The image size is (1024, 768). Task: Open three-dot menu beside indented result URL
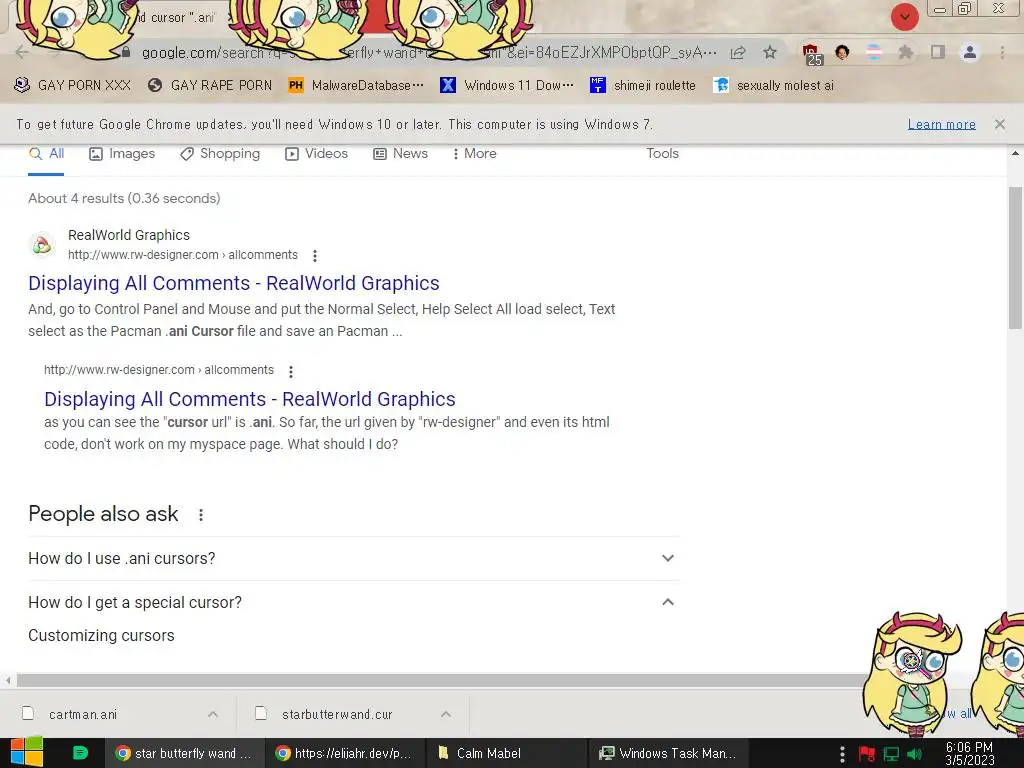click(x=291, y=371)
